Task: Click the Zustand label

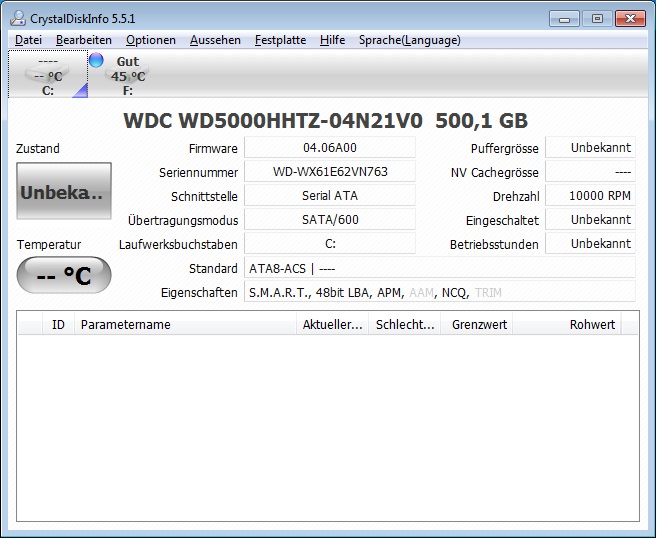Action: pos(38,148)
